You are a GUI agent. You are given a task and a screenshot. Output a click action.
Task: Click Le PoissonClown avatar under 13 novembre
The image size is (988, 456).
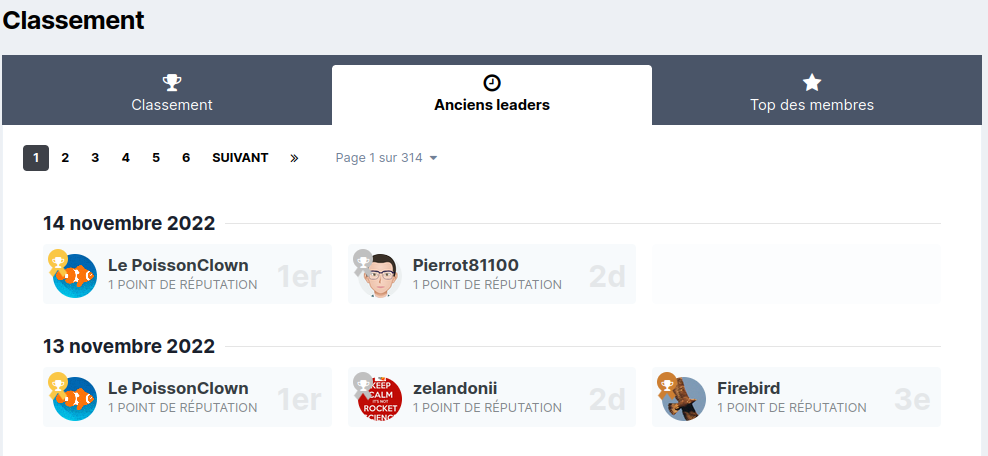click(x=75, y=399)
